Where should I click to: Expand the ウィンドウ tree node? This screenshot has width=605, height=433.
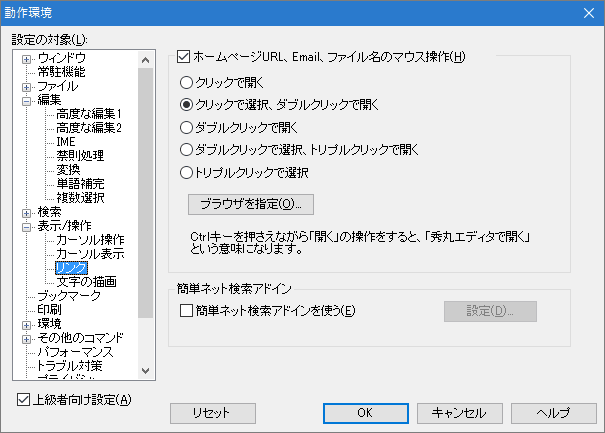[x=27, y=58]
